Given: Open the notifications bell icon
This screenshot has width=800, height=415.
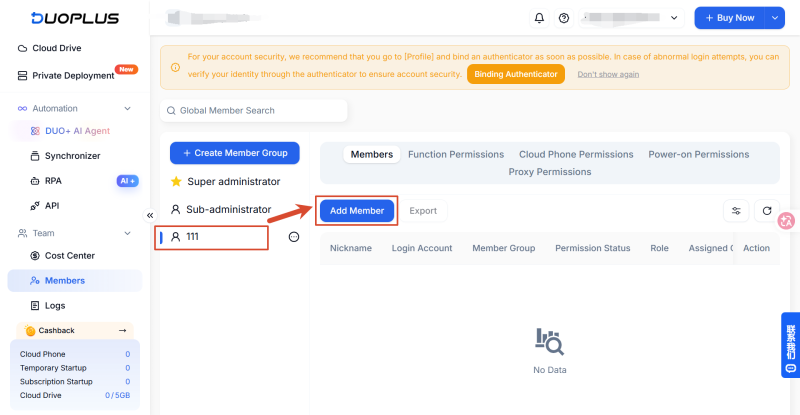Looking at the screenshot, I should click(x=539, y=18).
